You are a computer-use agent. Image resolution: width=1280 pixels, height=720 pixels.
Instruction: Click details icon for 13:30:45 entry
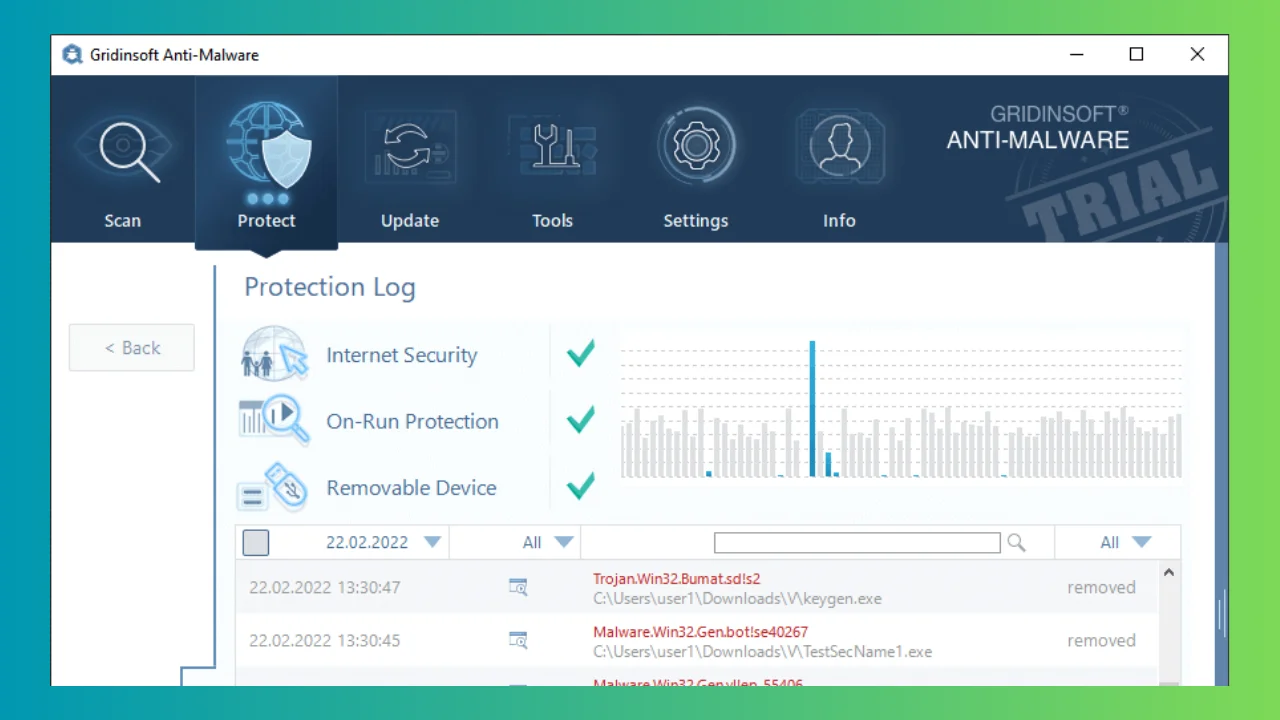coord(518,640)
